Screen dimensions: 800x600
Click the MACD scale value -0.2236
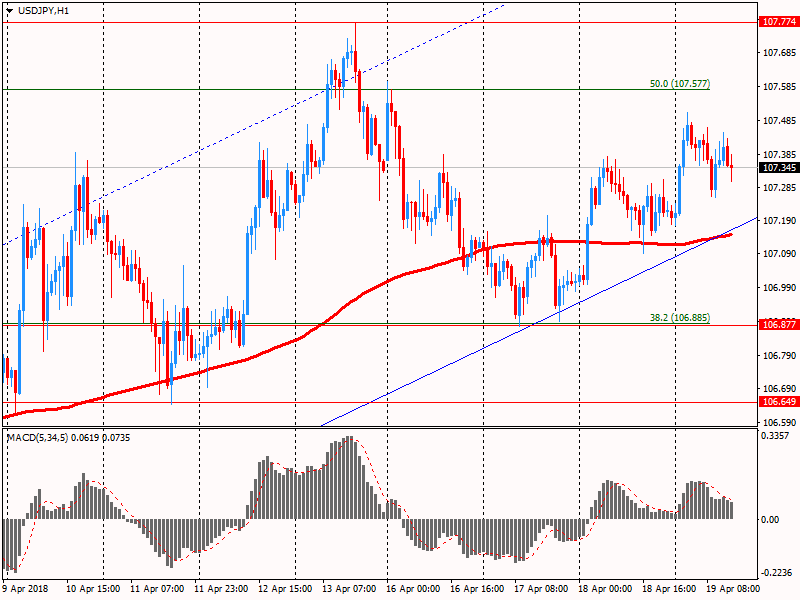[777, 573]
